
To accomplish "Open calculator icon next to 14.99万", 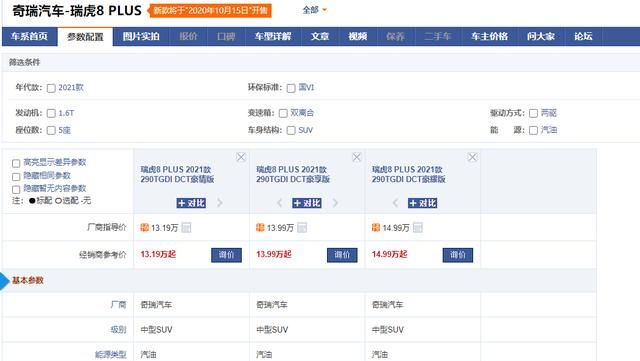I will point(418,227).
